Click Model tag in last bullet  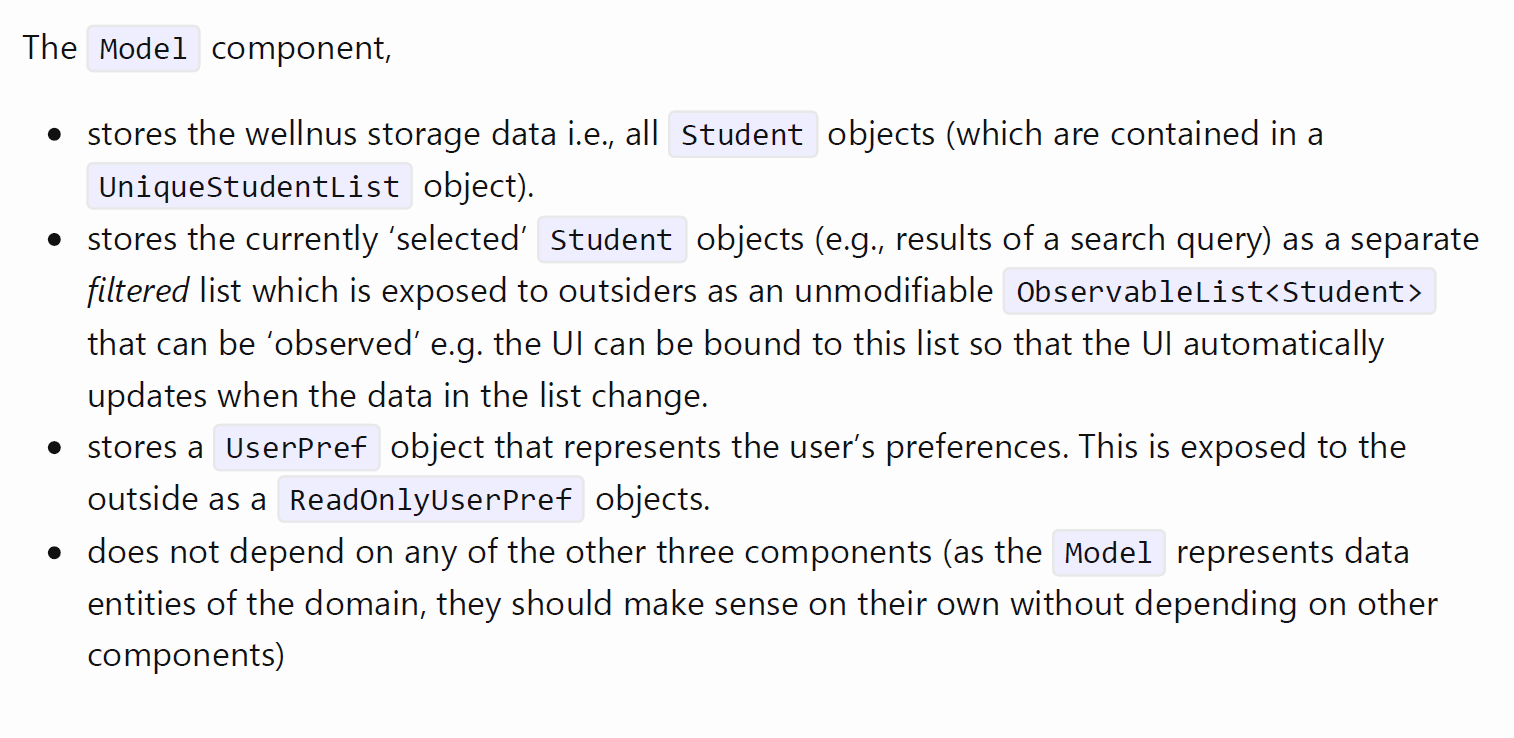[1109, 553]
